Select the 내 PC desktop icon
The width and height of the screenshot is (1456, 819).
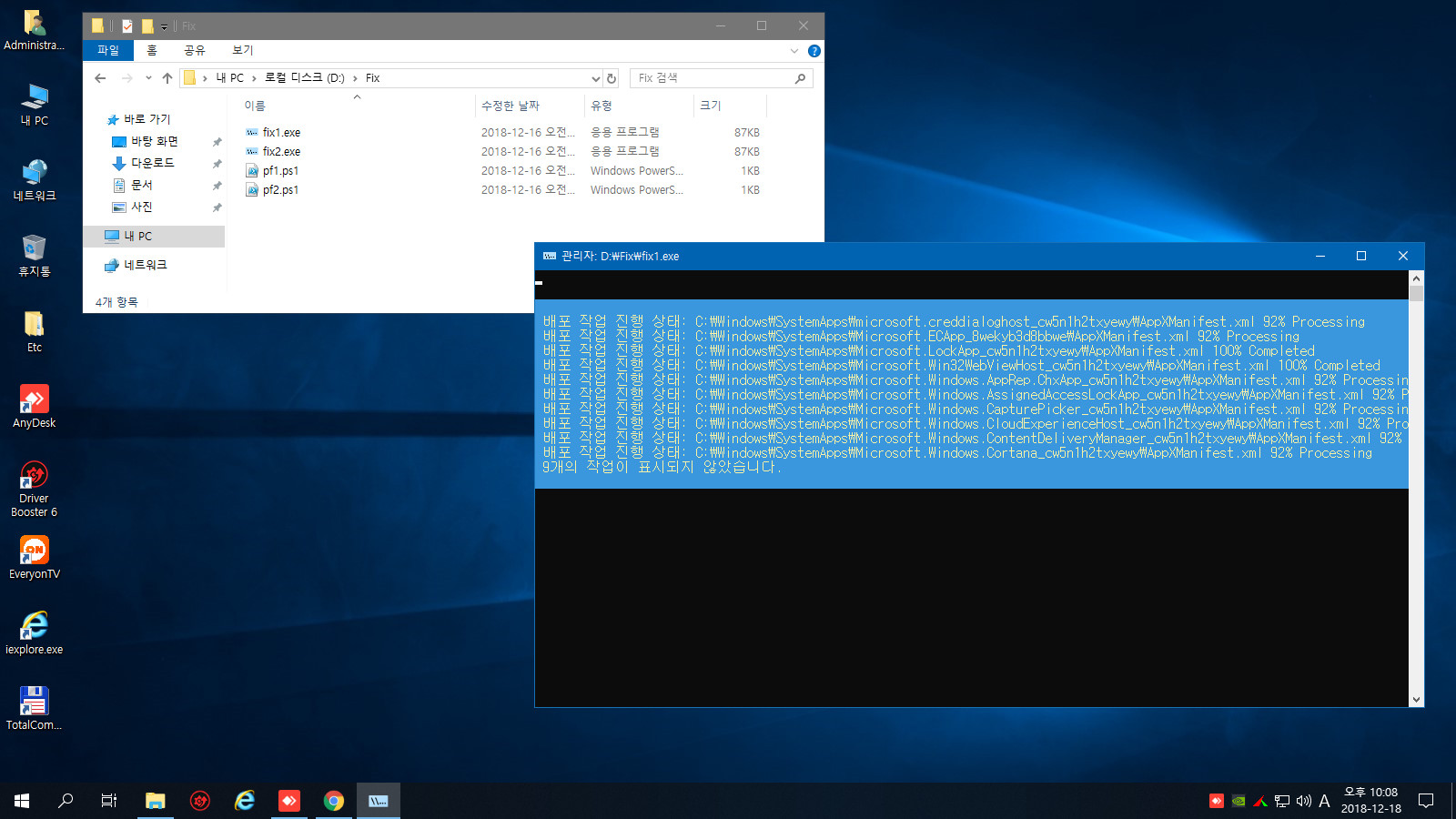(34, 105)
